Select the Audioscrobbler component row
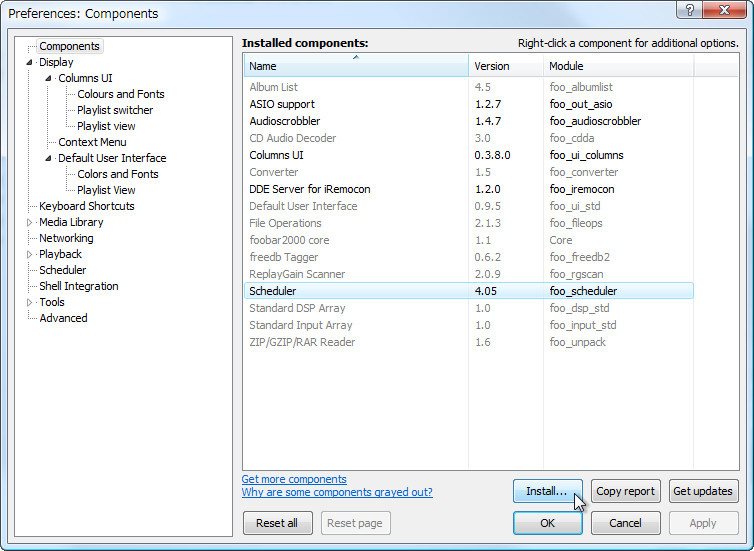 [285, 121]
